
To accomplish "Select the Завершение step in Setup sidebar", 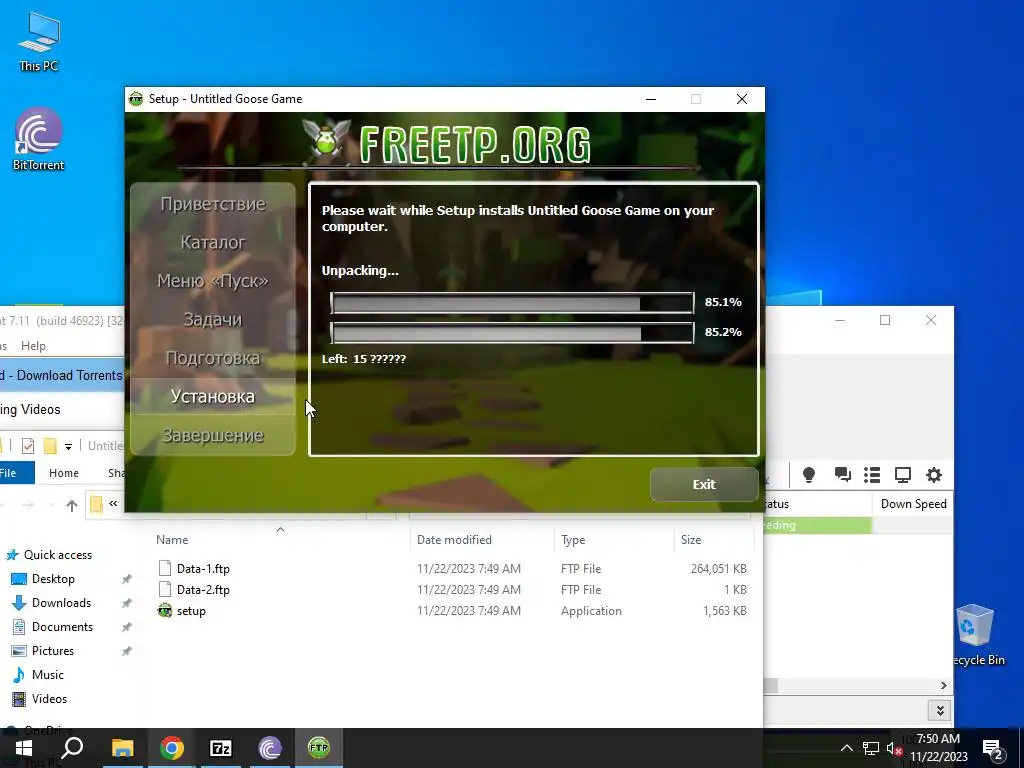I will (213, 435).
